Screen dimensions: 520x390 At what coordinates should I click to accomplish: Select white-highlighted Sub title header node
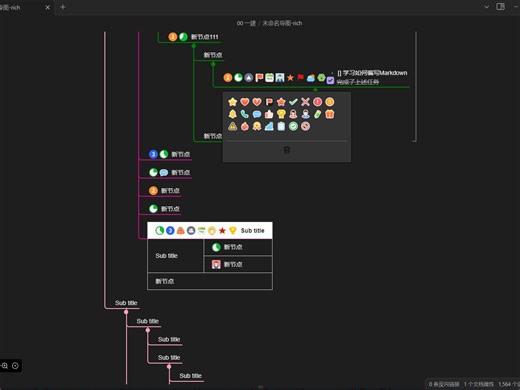(x=210, y=231)
